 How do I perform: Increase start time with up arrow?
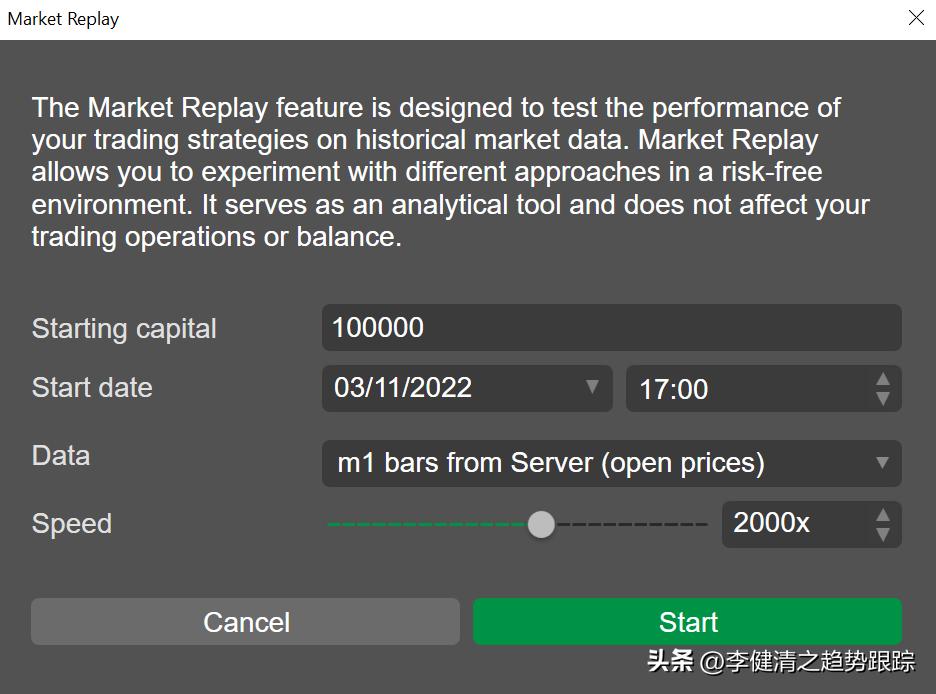pyautogui.click(x=882, y=379)
